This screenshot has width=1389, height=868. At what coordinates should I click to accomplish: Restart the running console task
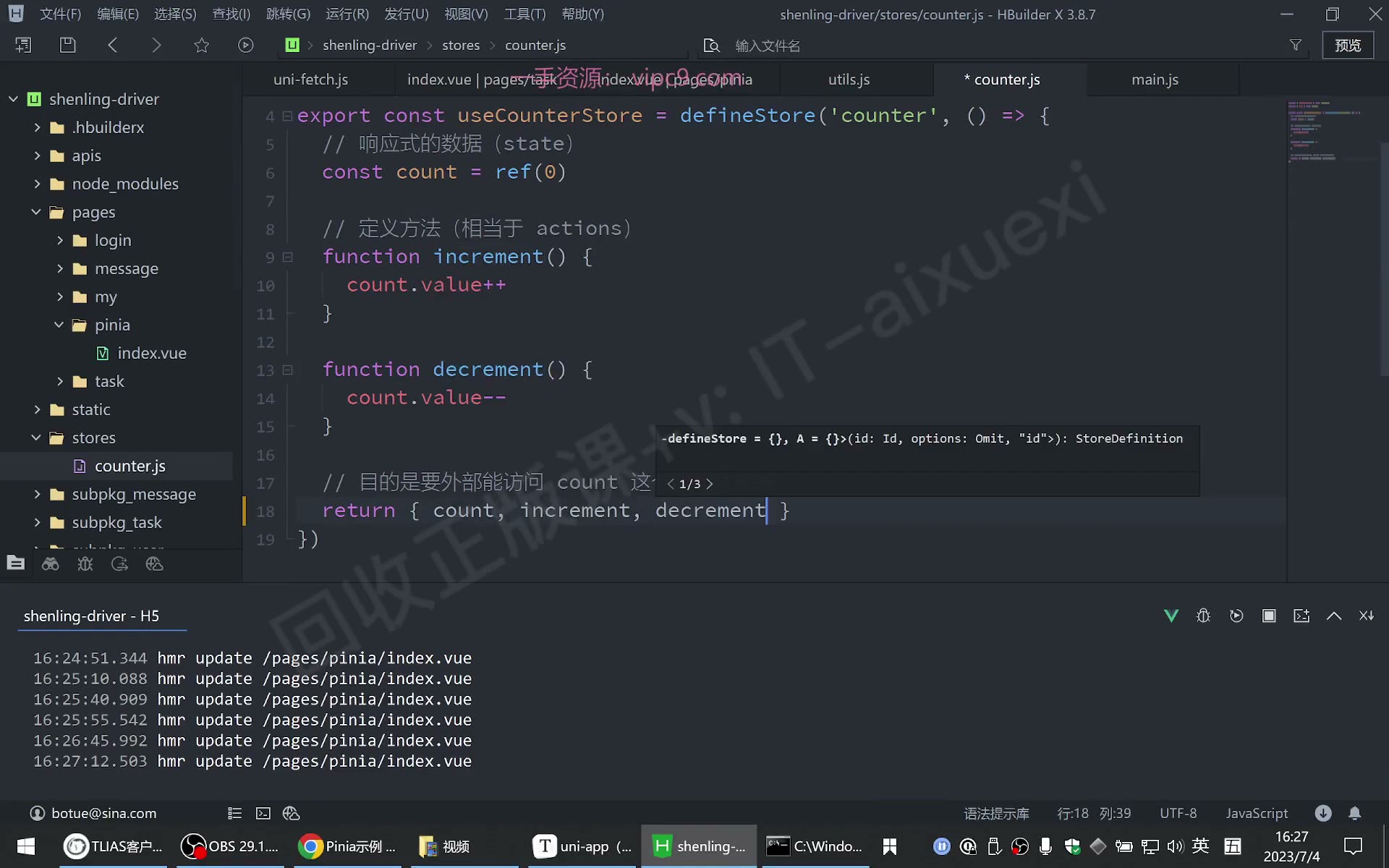click(x=1236, y=616)
